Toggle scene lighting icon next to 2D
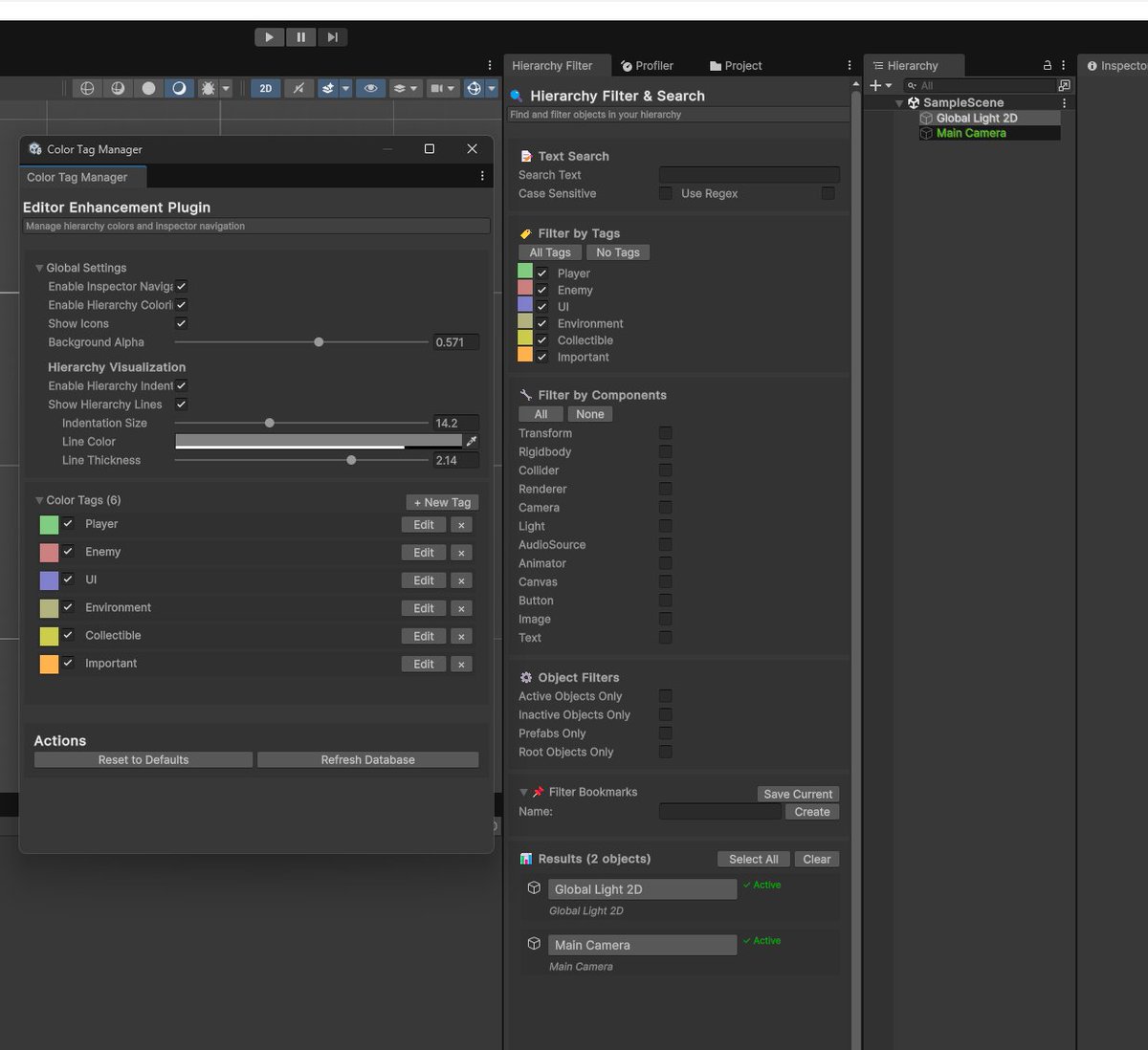Viewport: 1148px width, 1050px height. 298,88
